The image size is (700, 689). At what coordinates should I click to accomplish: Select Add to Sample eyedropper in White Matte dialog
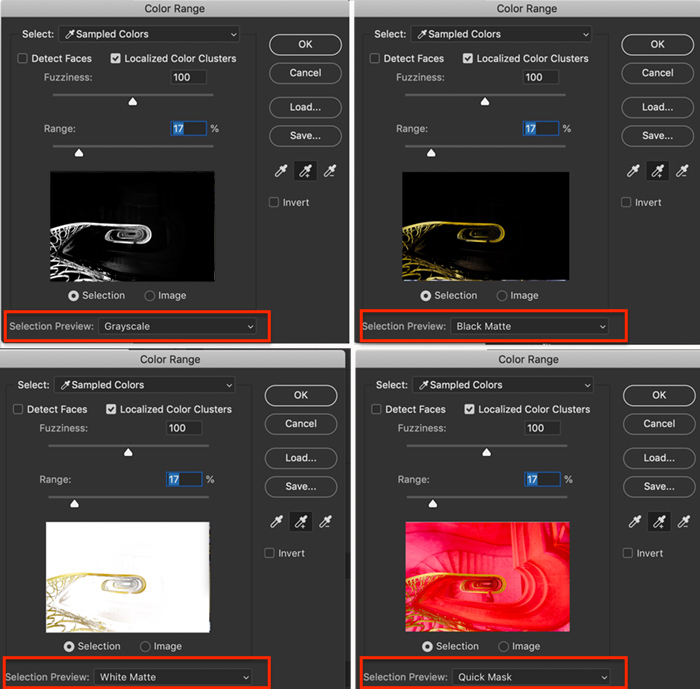(x=301, y=521)
